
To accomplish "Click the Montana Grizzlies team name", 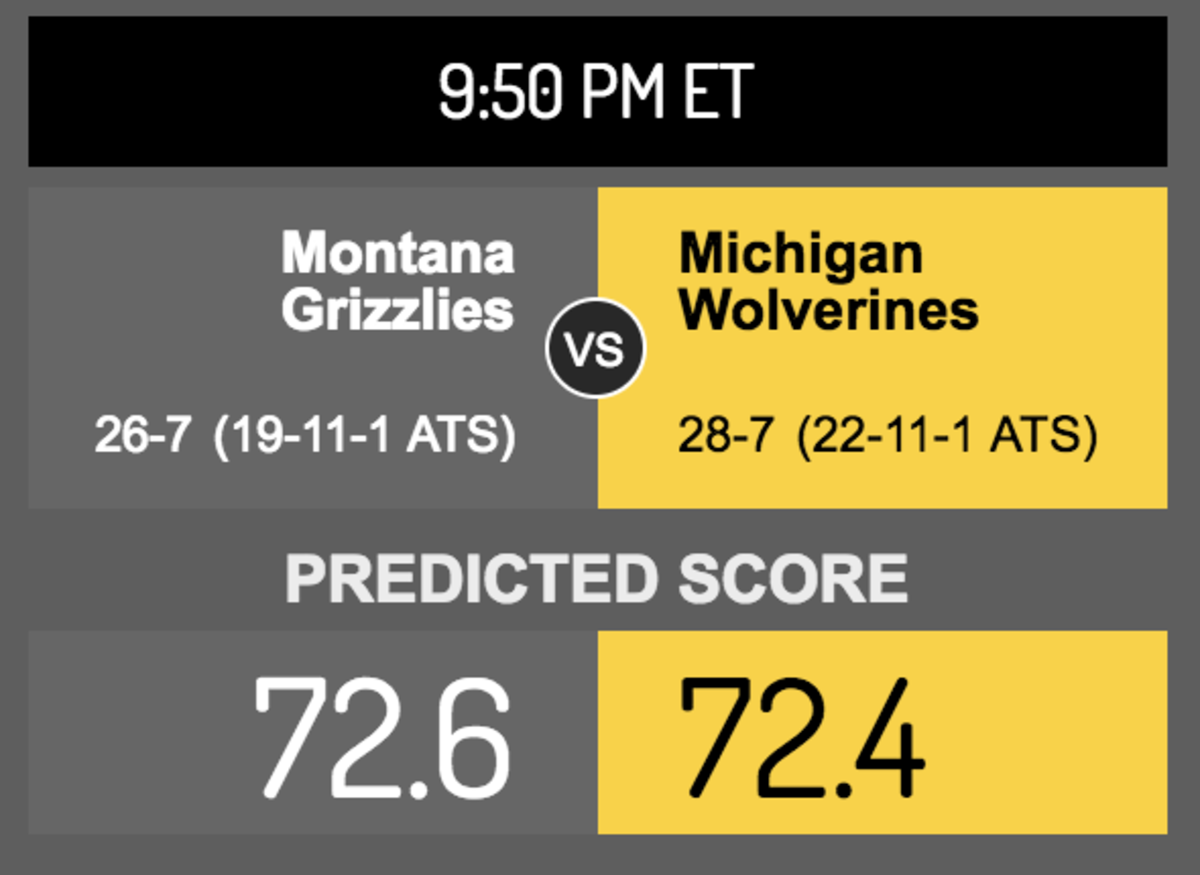I will click(x=398, y=280).
